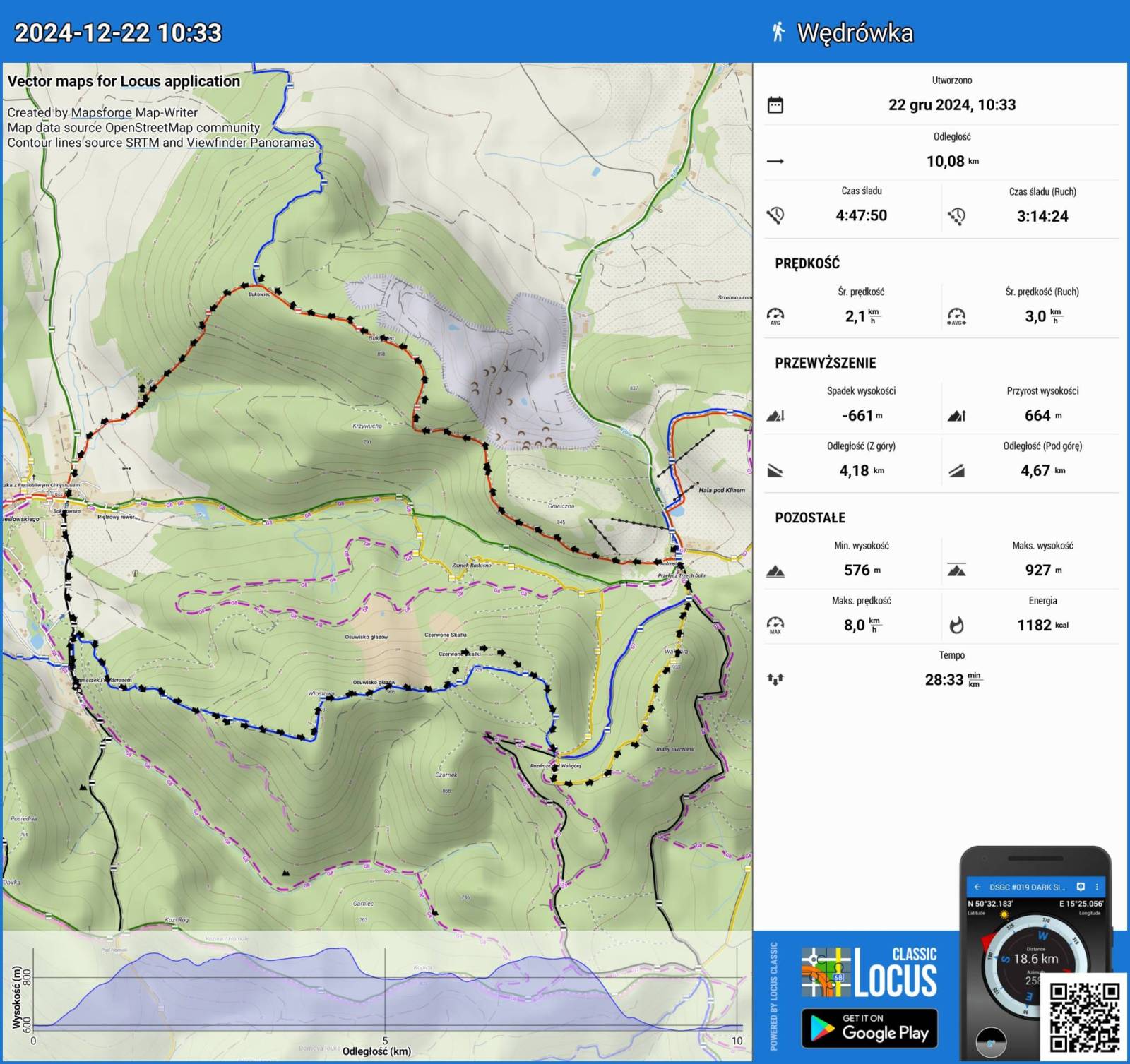Click the downhill distance slope icon beside 4,18 km
The image size is (1130, 1064).
click(x=775, y=471)
